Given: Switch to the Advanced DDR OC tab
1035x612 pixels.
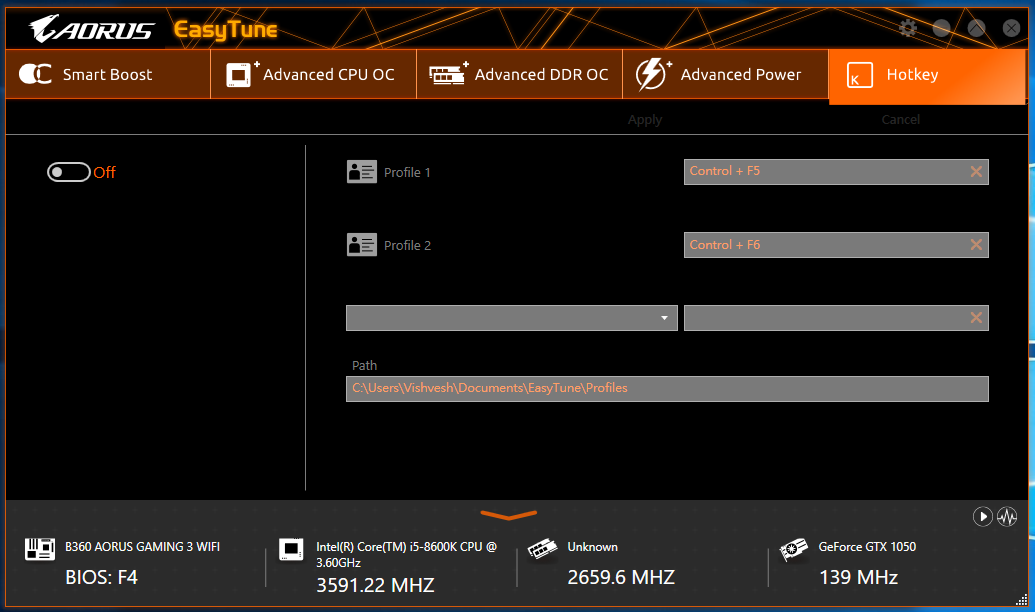Looking at the screenshot, I should [x=519, y=75].
